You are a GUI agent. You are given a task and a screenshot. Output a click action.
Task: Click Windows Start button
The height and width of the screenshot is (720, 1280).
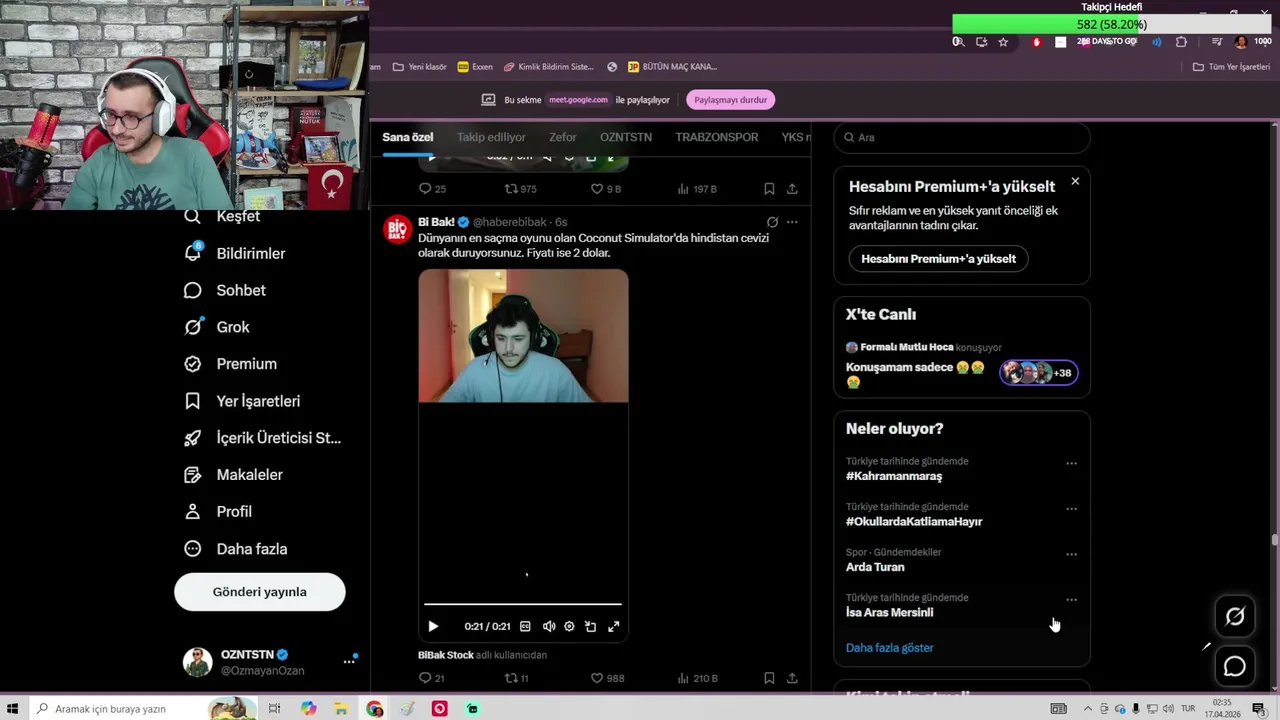(x=13, y=709)
